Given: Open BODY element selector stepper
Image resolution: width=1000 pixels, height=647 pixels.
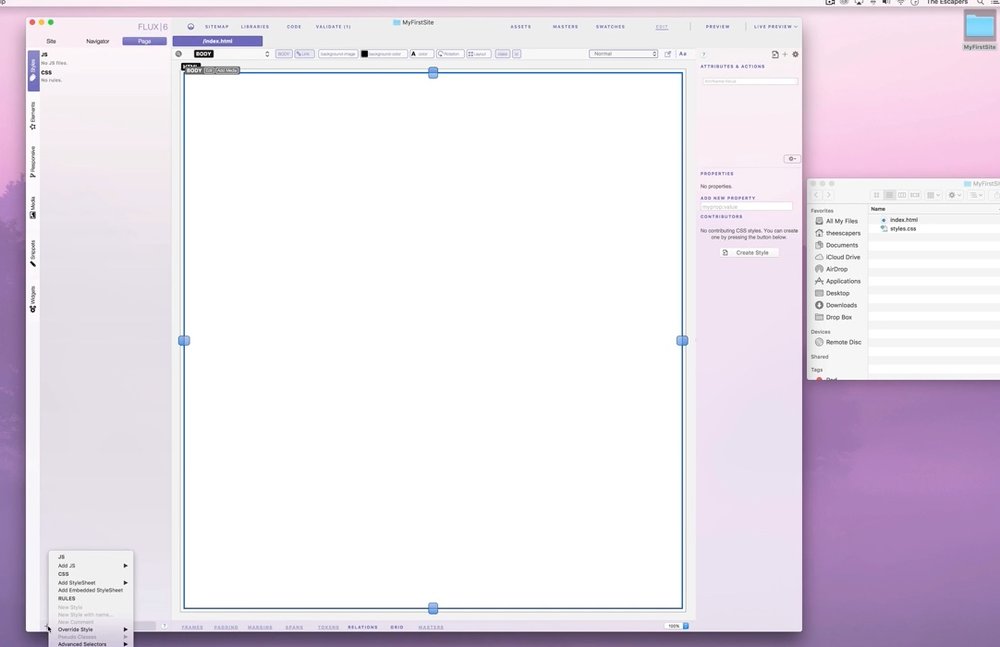Looking at the screenshot, I should click(267, 54).
